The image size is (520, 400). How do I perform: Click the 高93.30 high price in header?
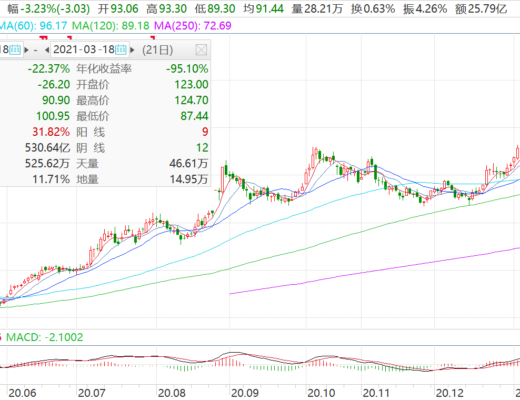click(166, 9)
